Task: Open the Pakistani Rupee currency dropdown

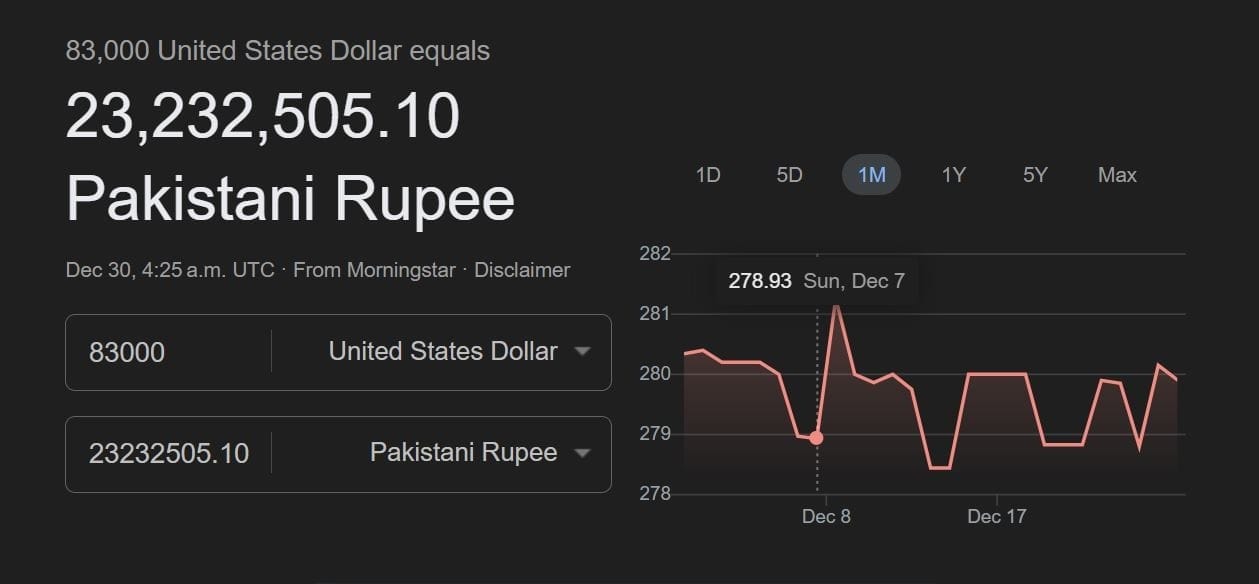Action: [465, 453]
